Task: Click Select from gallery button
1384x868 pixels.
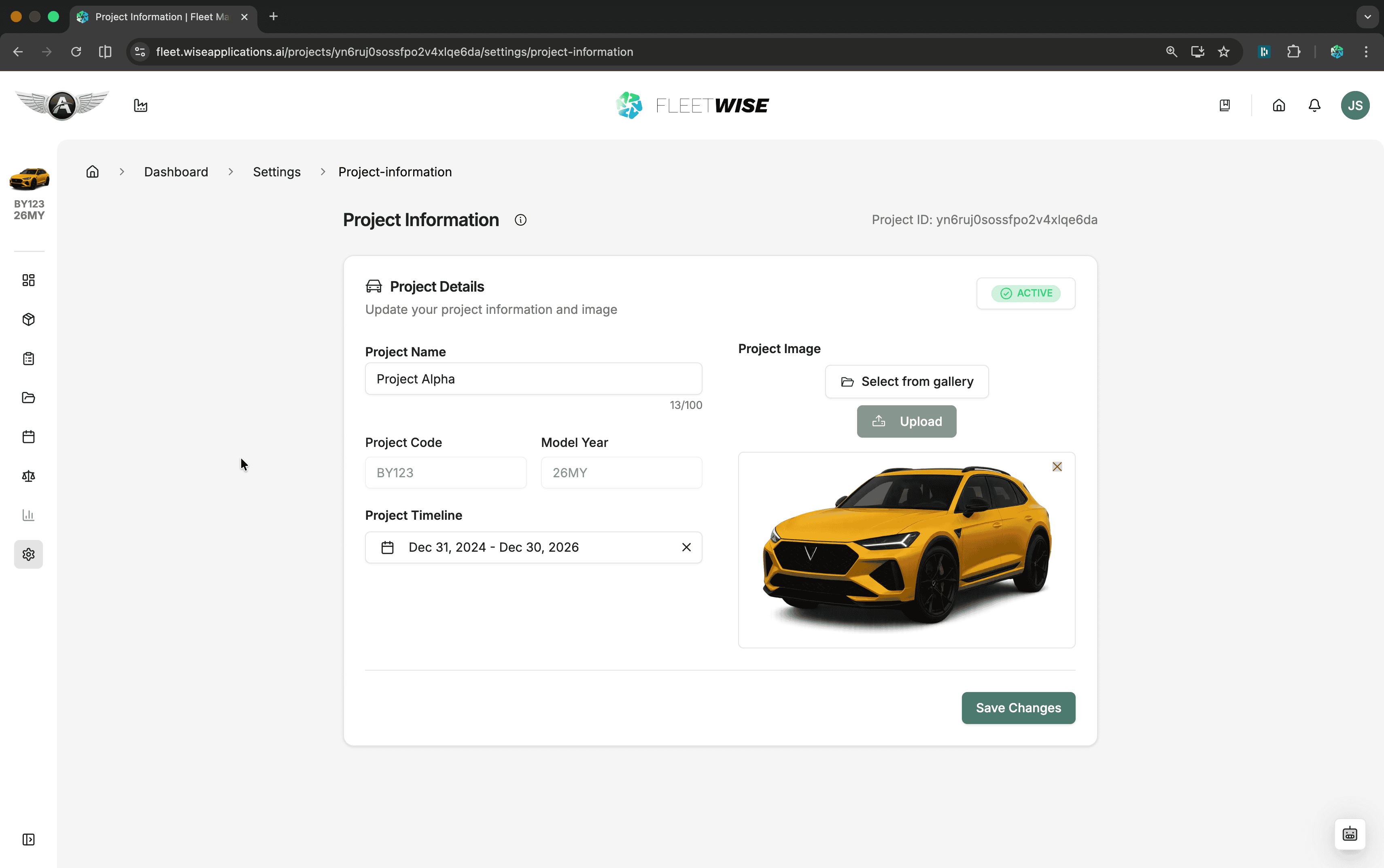Action: pos(907,382)
